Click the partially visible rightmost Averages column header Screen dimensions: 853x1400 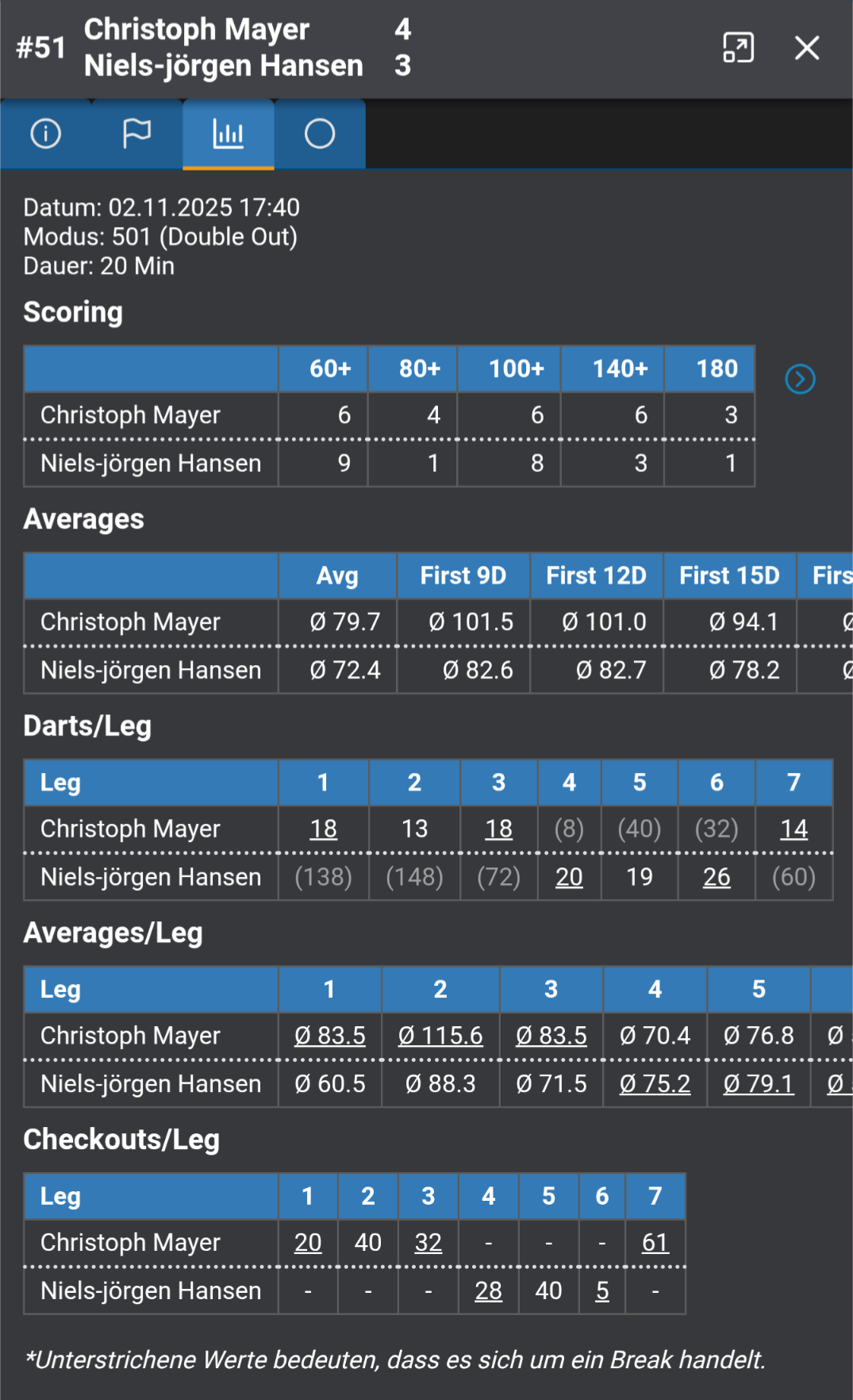(831, 575)
